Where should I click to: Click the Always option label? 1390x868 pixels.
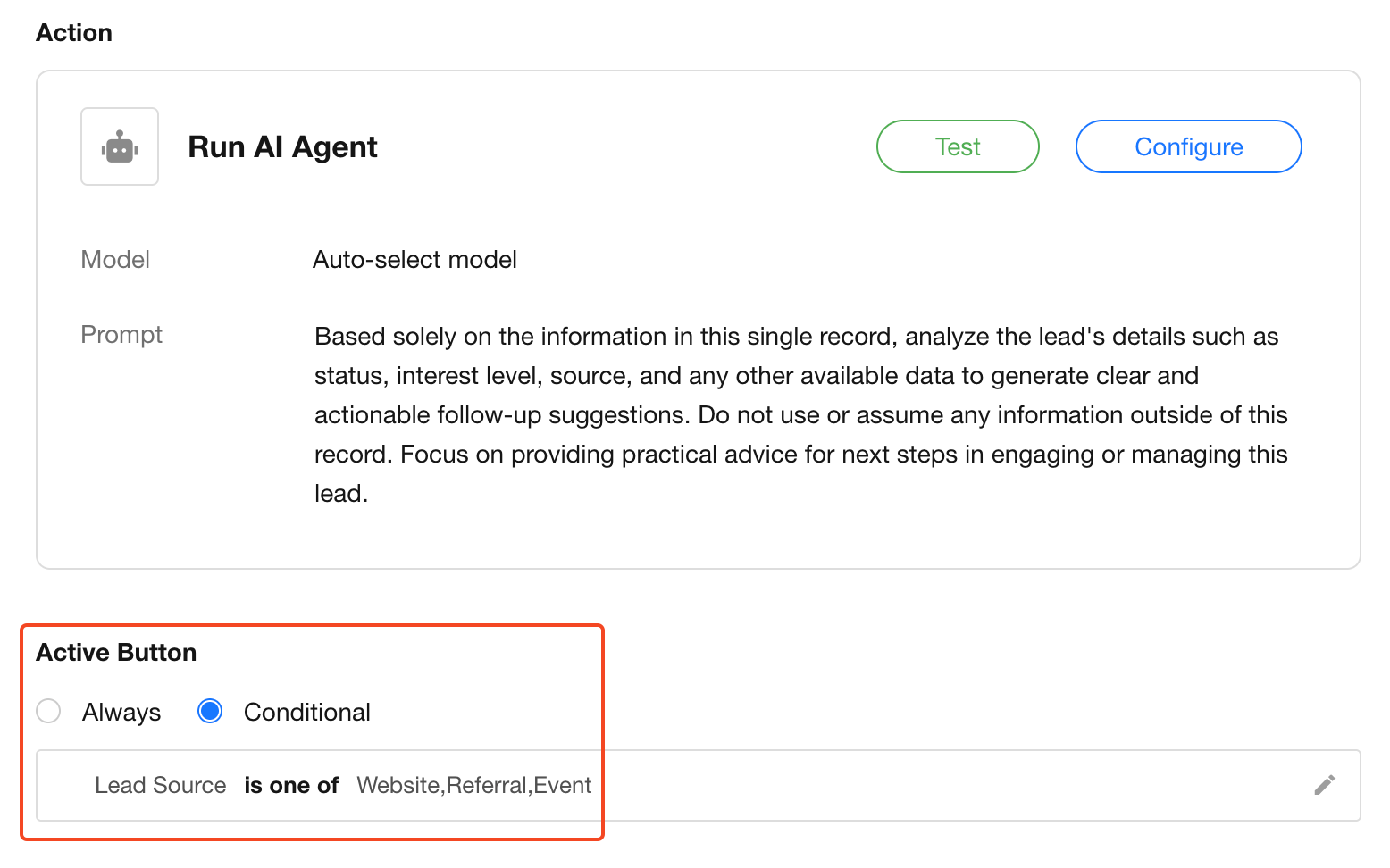[121, 713]
